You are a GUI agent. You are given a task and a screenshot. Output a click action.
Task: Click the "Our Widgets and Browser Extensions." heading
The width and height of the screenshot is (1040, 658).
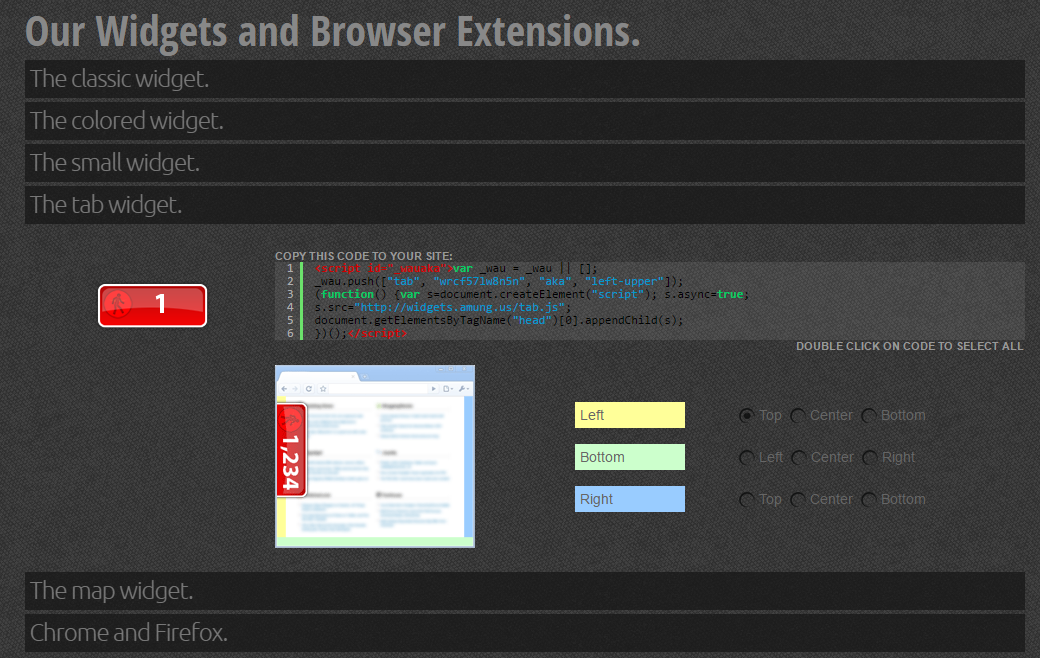click(x=333, y=31)
